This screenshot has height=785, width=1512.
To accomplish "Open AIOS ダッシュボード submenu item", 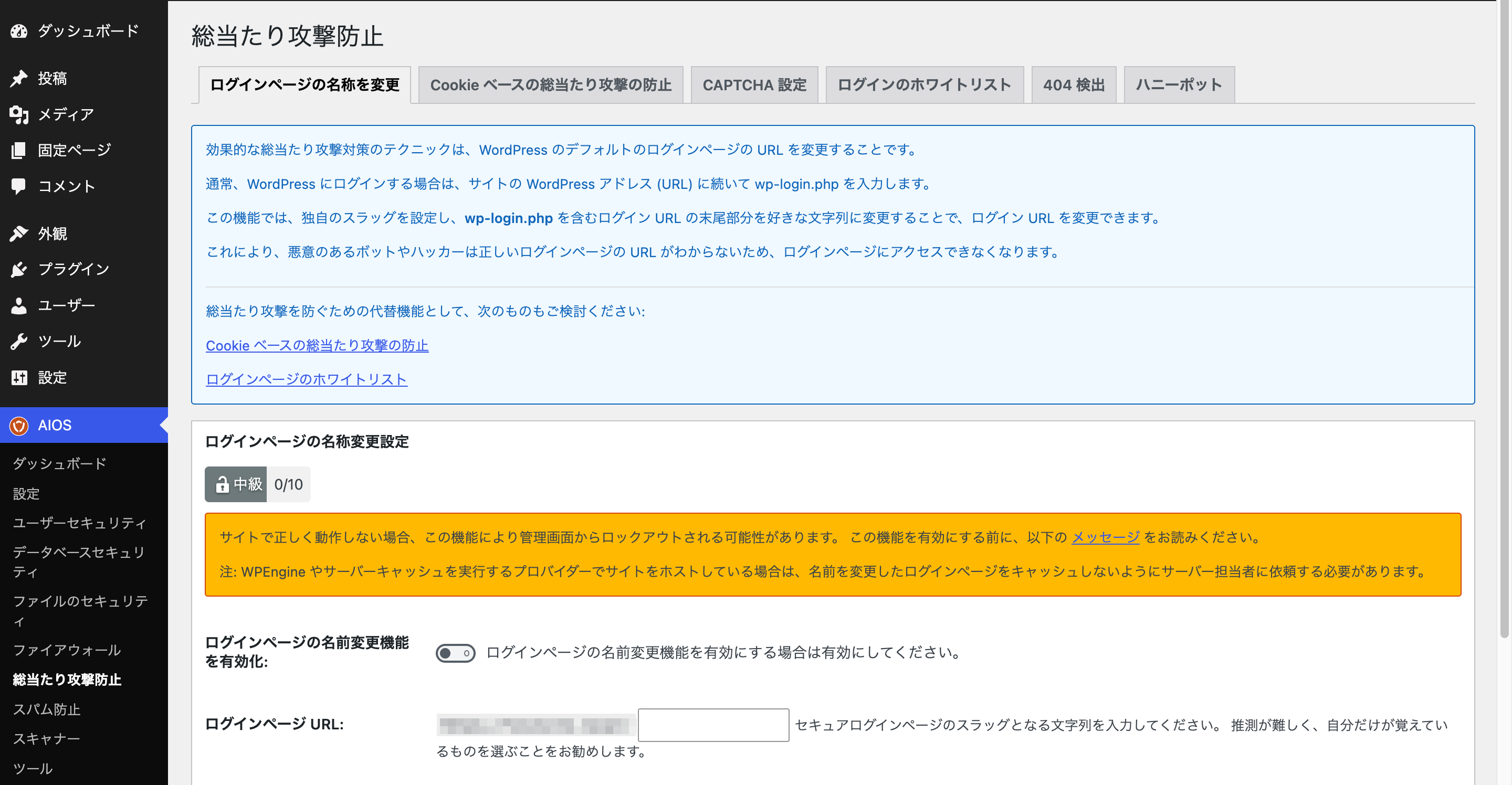I will (x=59, y=463).
